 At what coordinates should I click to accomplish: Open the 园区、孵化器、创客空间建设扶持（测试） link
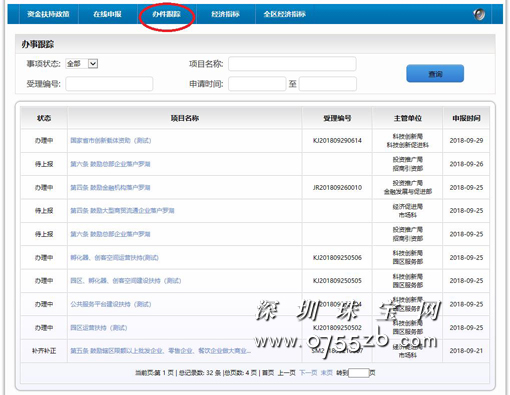[126, 281]
